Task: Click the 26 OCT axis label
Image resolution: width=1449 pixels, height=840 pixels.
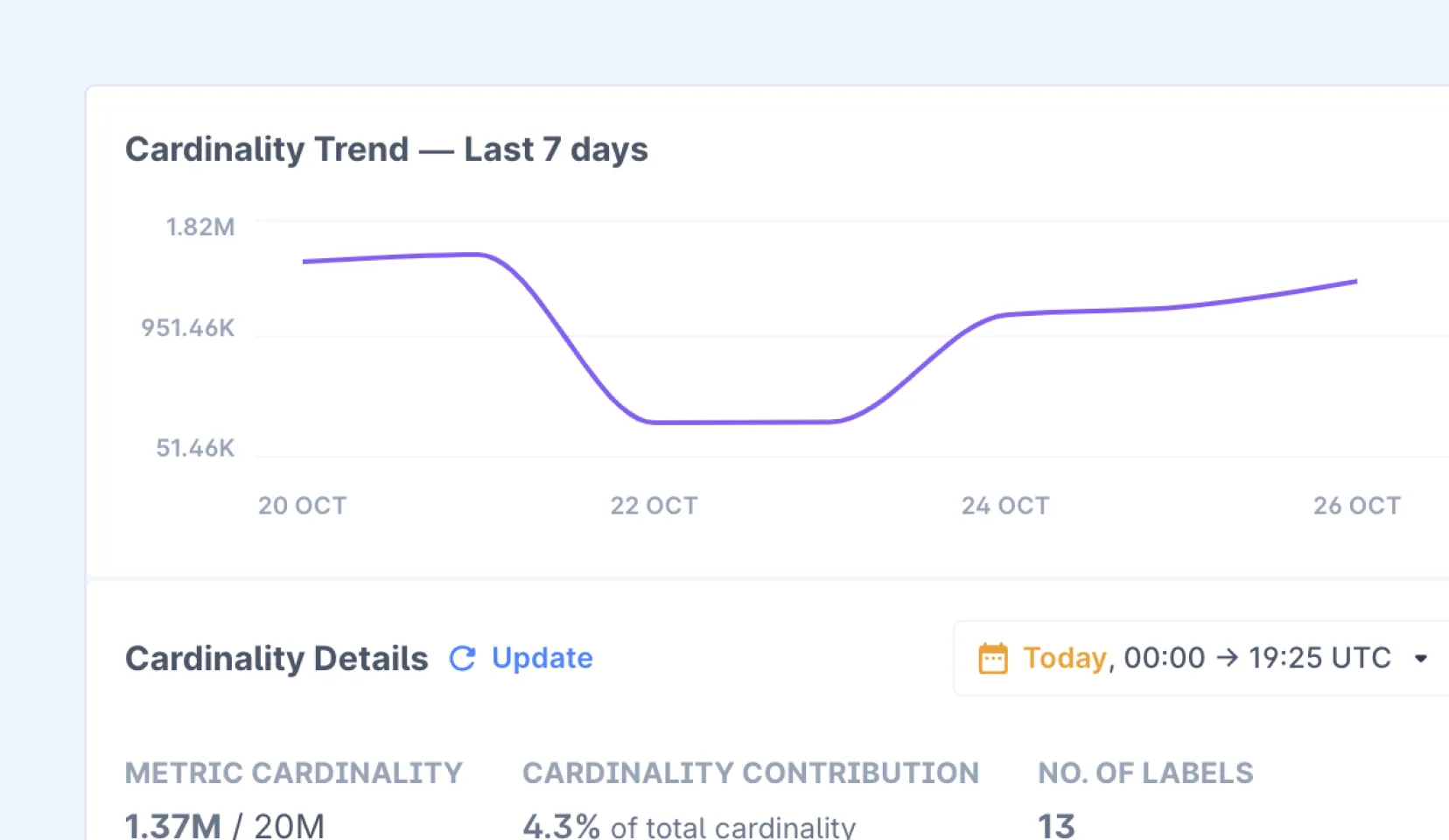Action: click(x=1357, y=506)
